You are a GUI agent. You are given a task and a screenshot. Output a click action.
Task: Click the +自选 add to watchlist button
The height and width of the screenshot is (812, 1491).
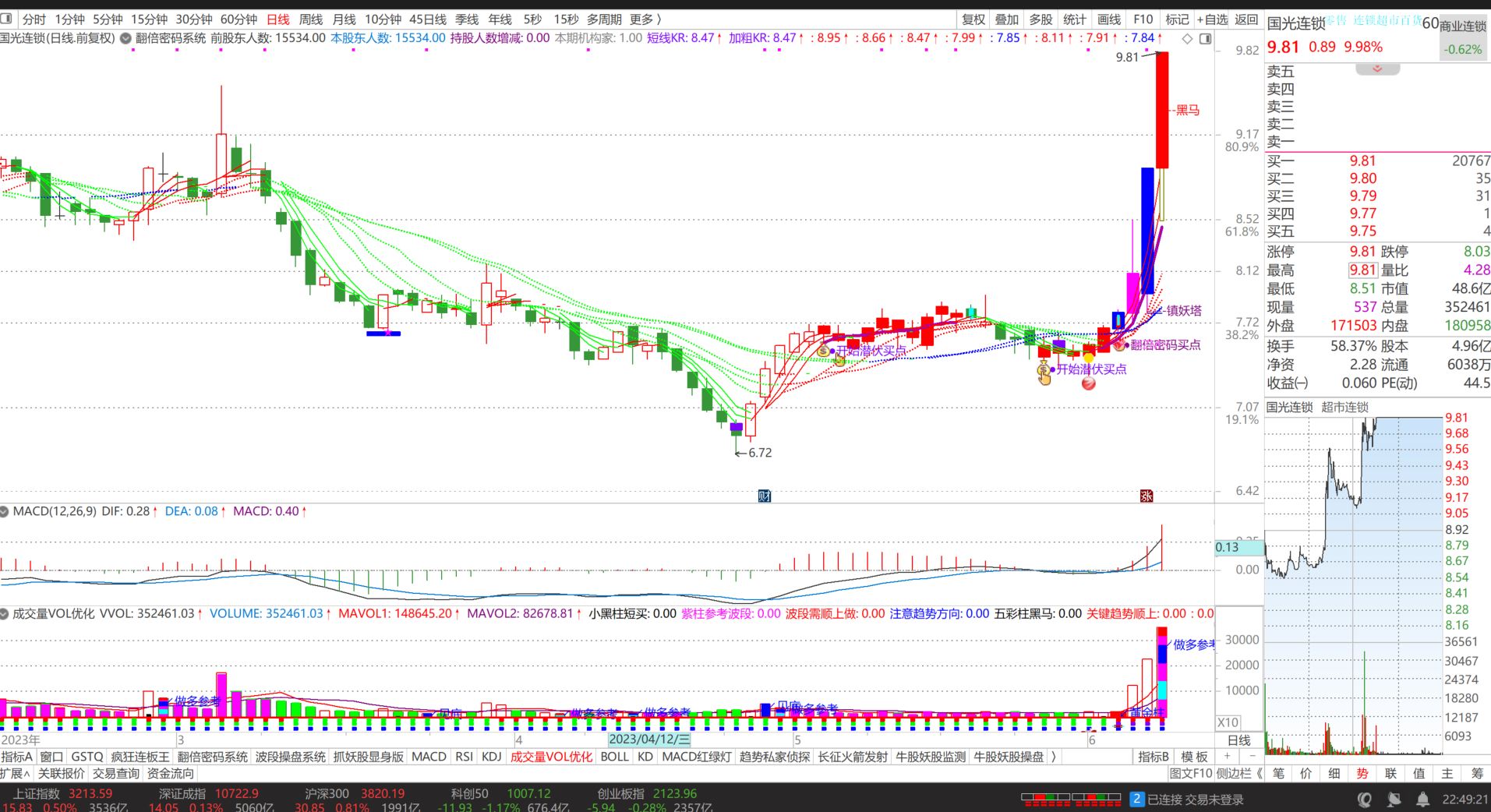(1212, 19)
